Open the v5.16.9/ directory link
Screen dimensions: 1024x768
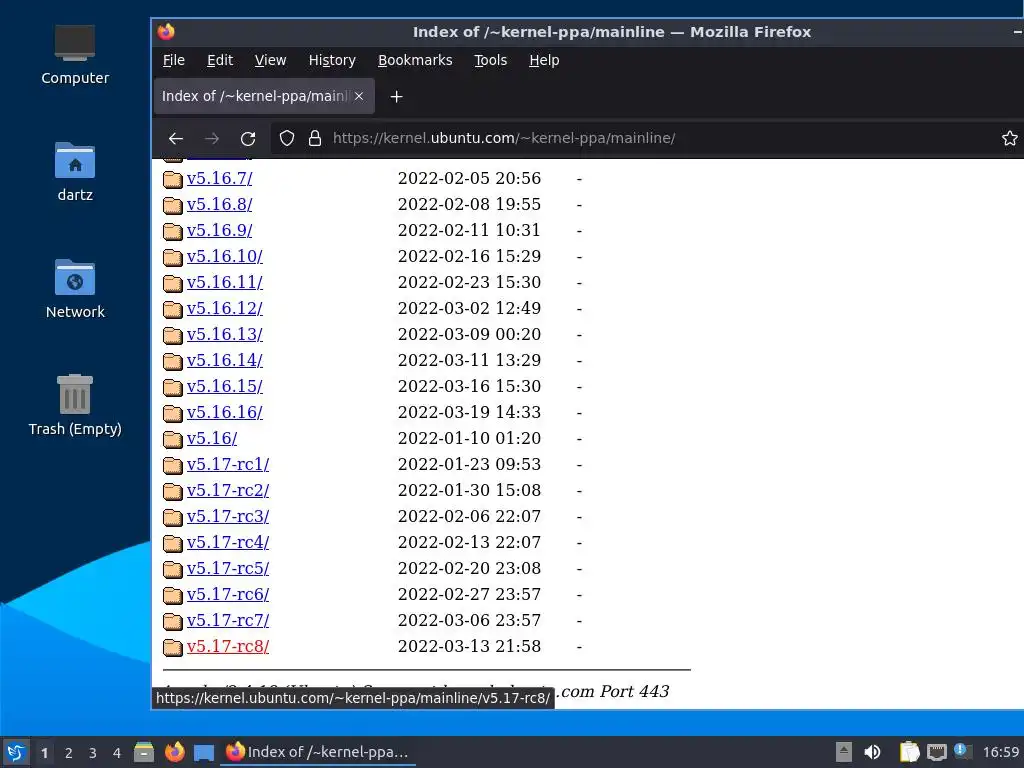point(219,231)
